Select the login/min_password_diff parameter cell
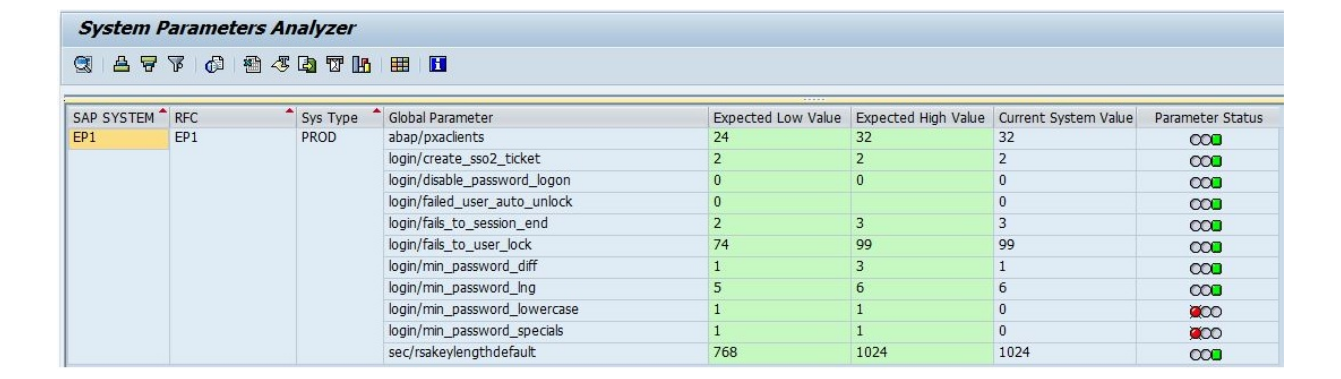This screenshot has width=1341, height=379. [546, 268]
